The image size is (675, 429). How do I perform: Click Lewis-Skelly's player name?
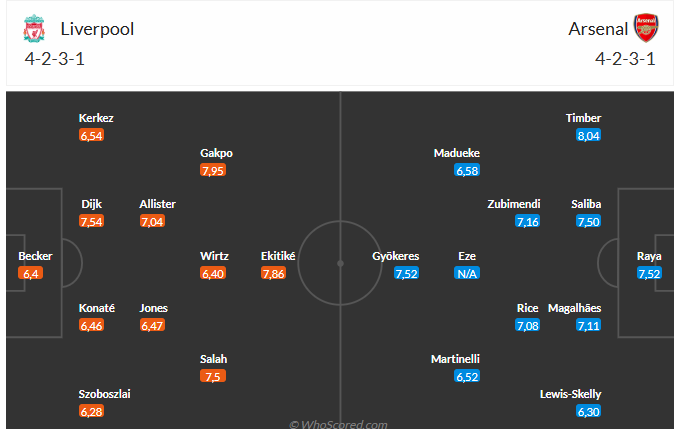[570, 393]
